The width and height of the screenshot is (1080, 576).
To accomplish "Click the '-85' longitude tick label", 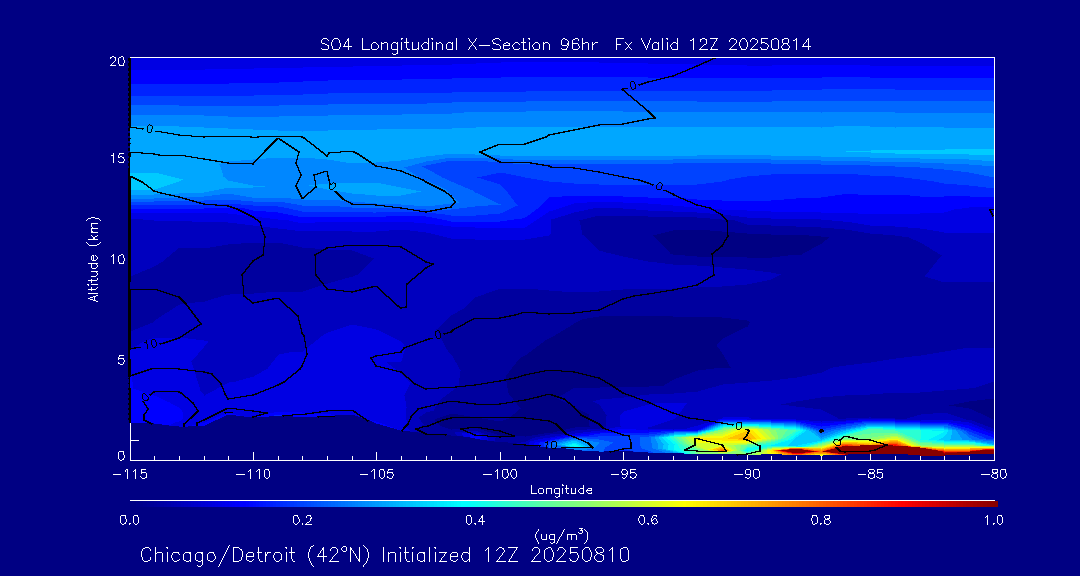I will point(871,475).
